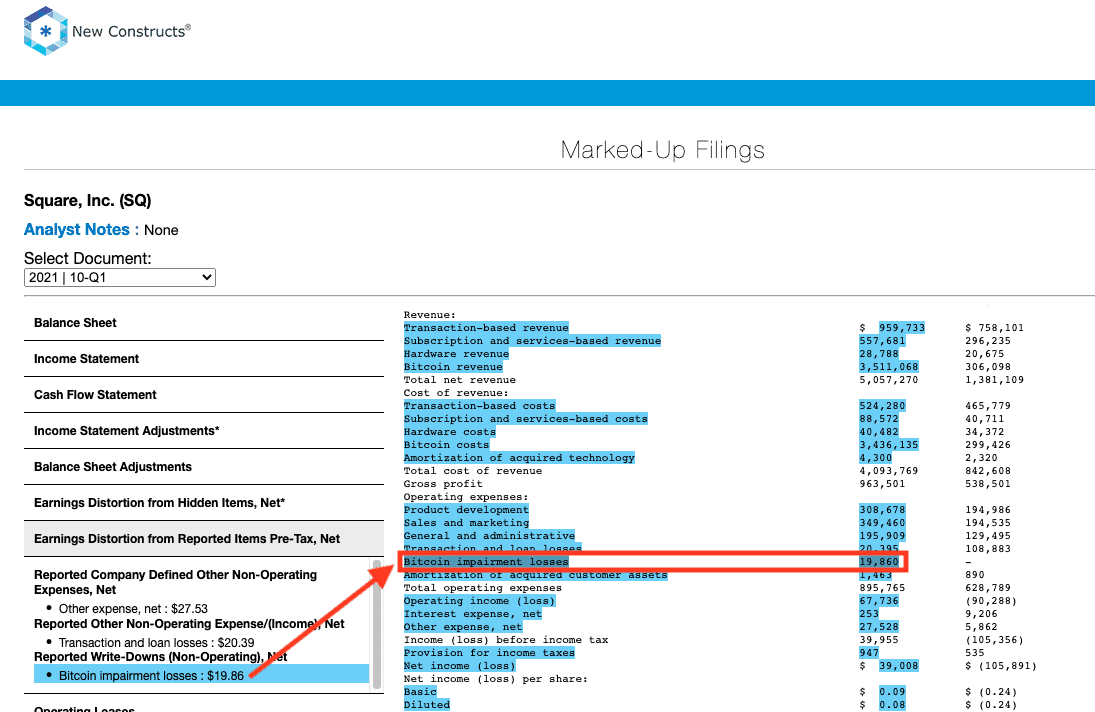This screenshot has height=712, width=1095.
Task: Open the Analyst Notes link
Action: coord(77,230)
